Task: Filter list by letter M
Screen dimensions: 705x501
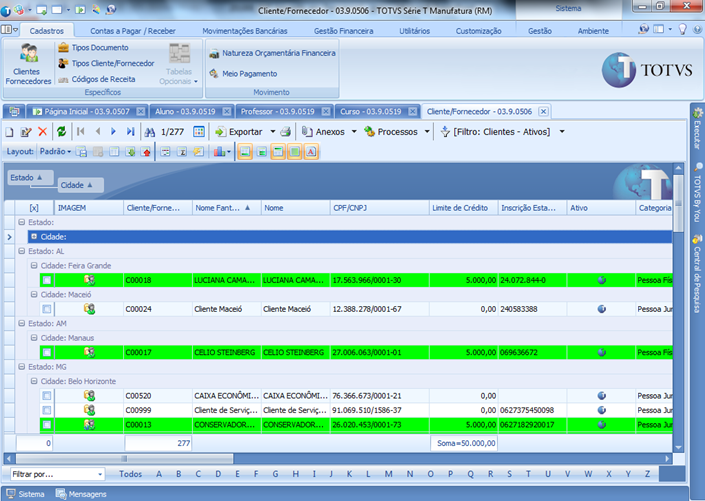Action: tap(388, 474)
